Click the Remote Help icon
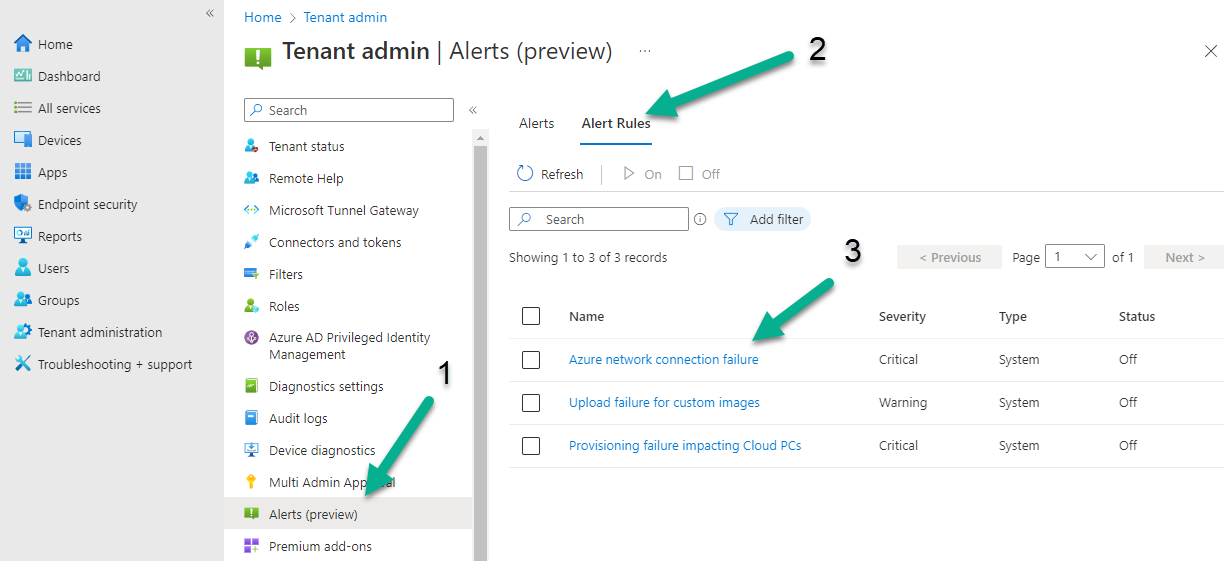This screenshot has height=561, width=1224. pos(251,178)
